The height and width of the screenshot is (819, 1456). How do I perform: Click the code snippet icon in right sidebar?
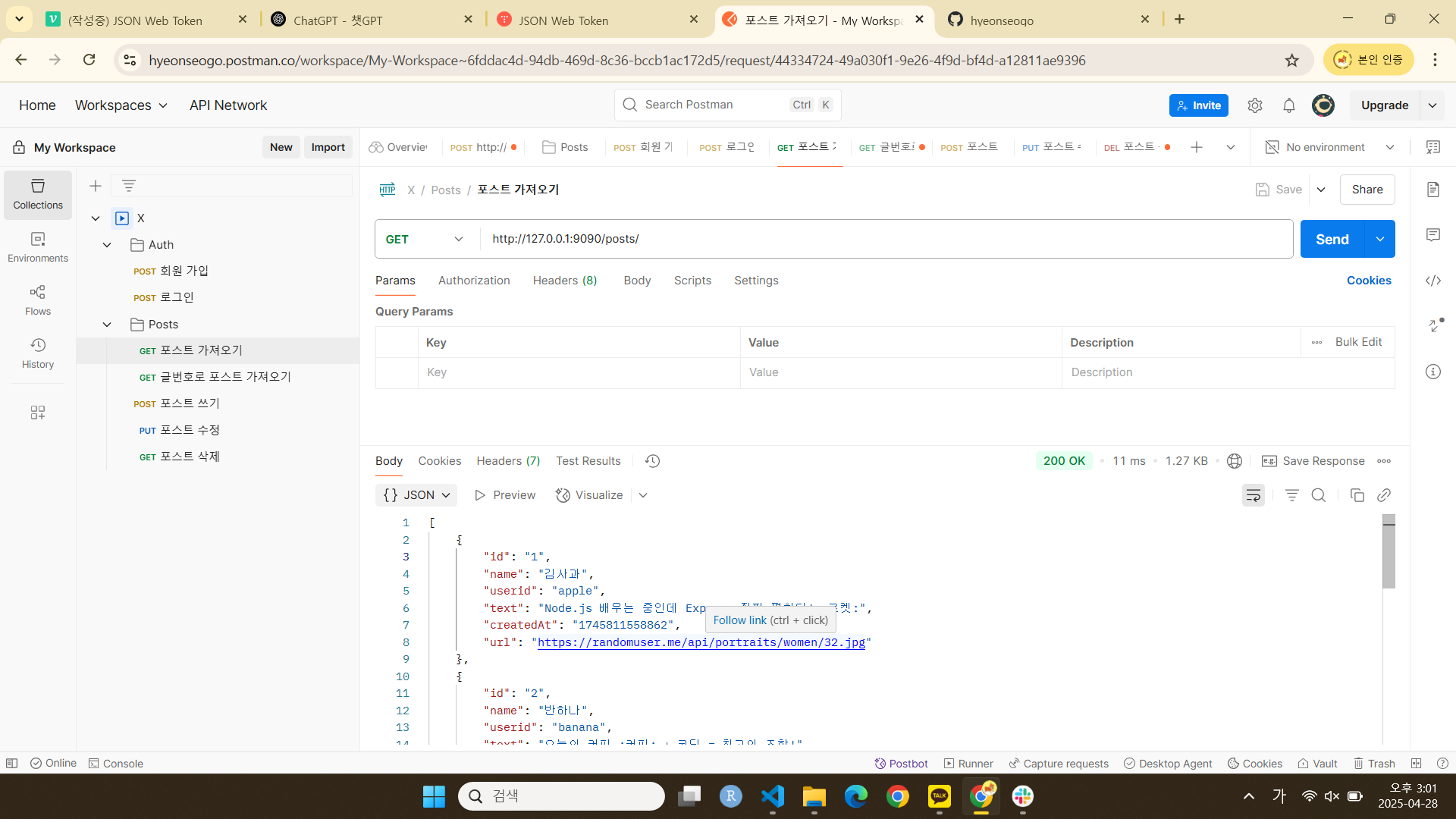[x=1432, y=281]
